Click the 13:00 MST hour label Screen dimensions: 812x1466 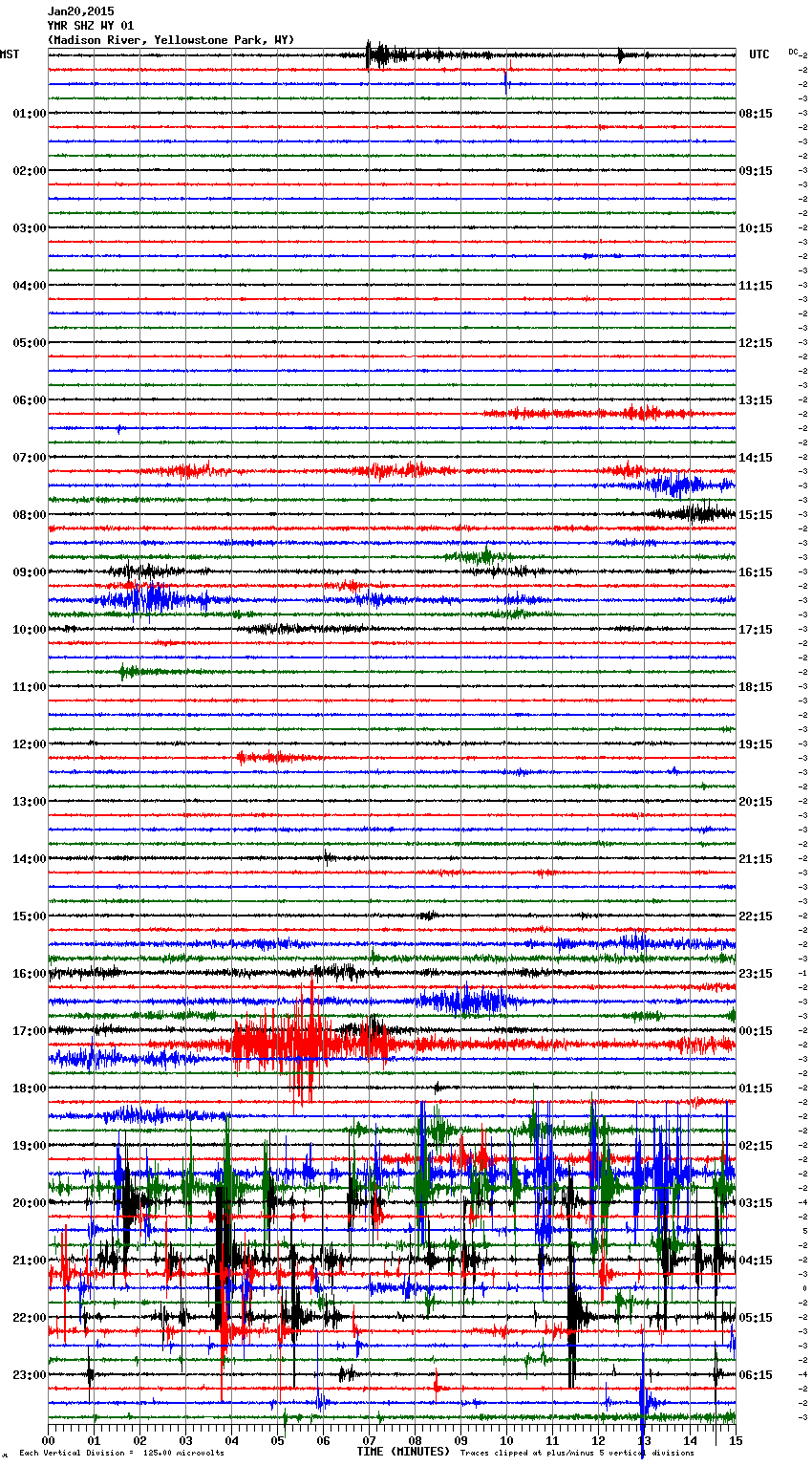click(x=30, y=802)
